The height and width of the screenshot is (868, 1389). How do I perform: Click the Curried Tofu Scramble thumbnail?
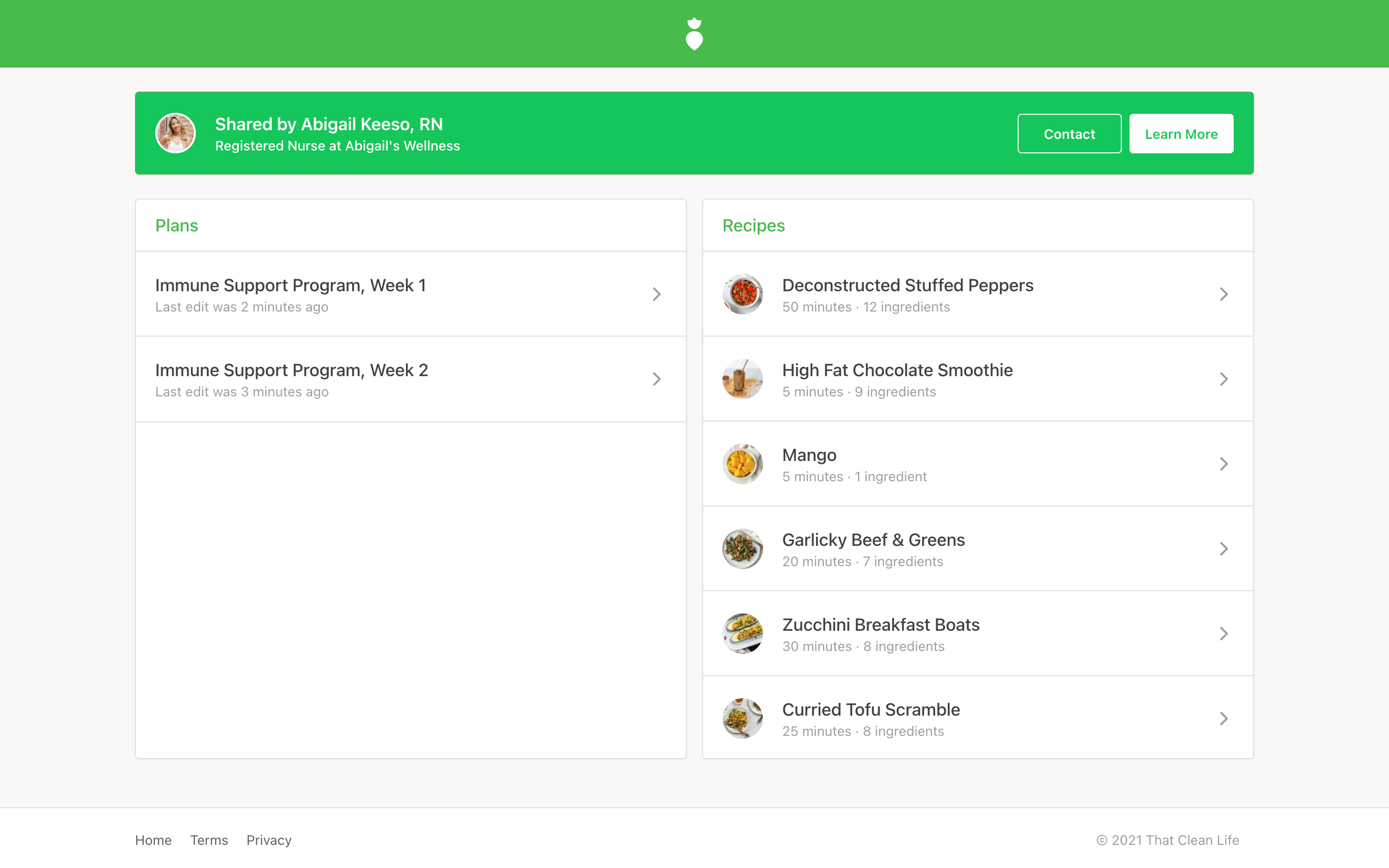742,718
